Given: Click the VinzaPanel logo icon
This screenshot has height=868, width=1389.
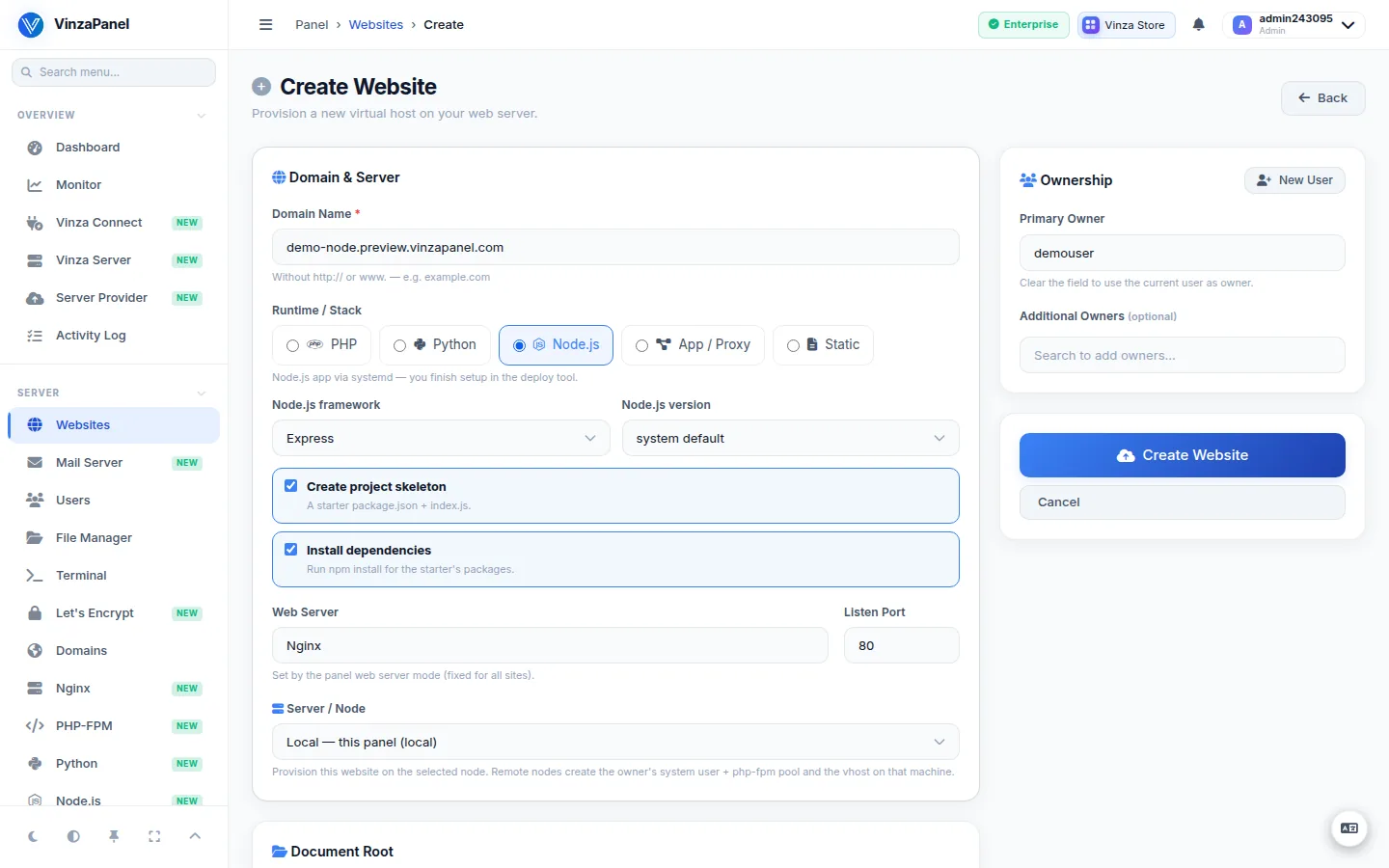Looking at the screenshot, I should (31, 24).
